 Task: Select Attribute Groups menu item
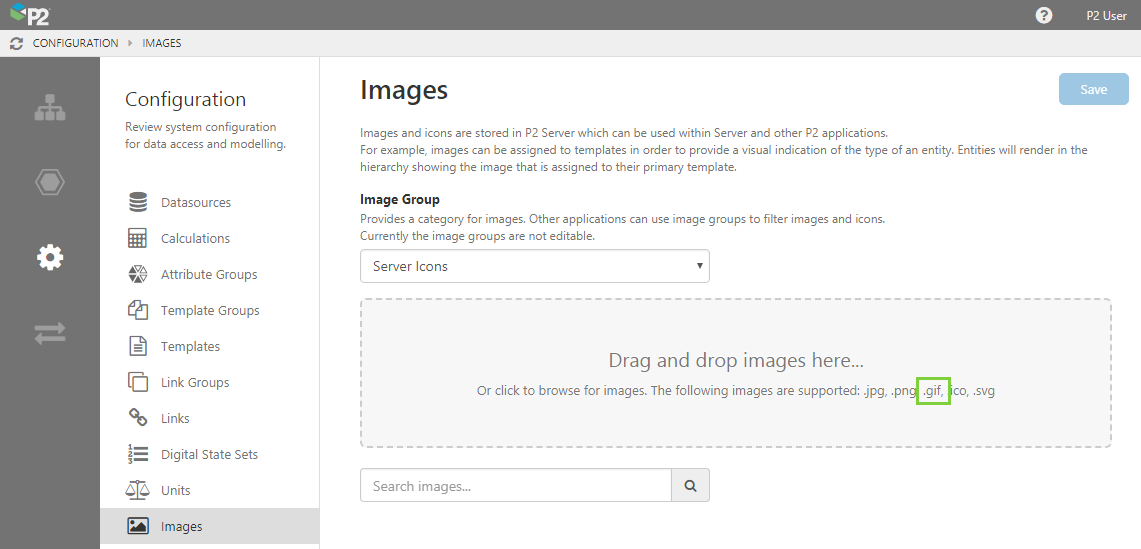(208, 275)
